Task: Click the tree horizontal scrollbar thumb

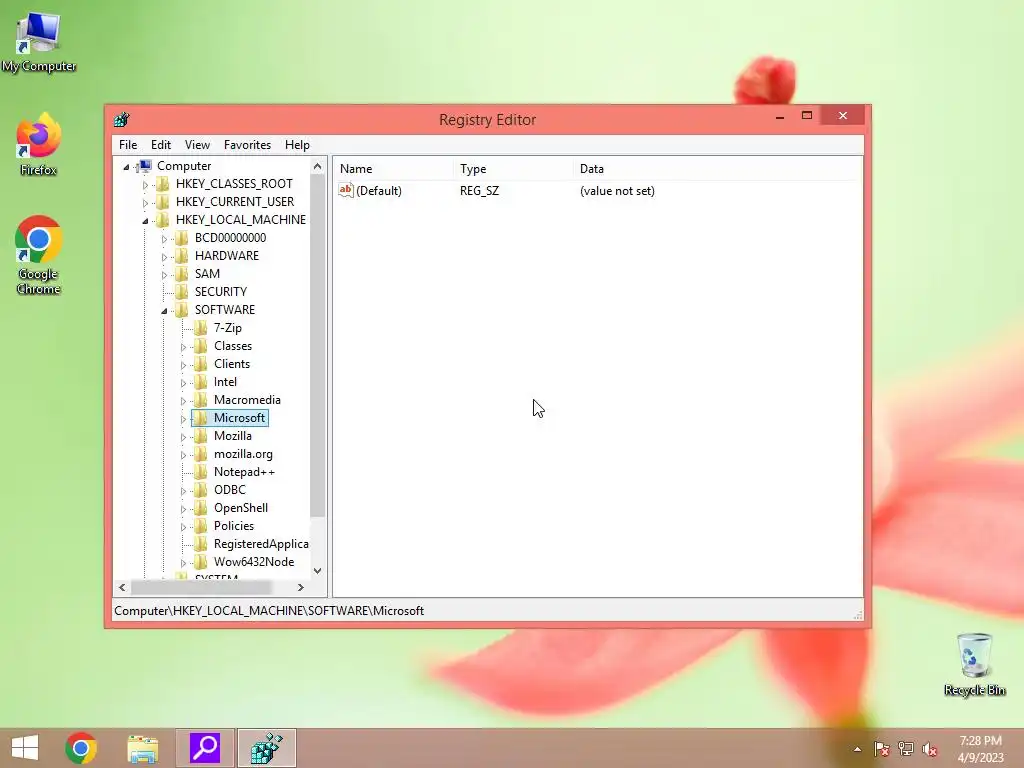Action: click(x=201, y=587)
